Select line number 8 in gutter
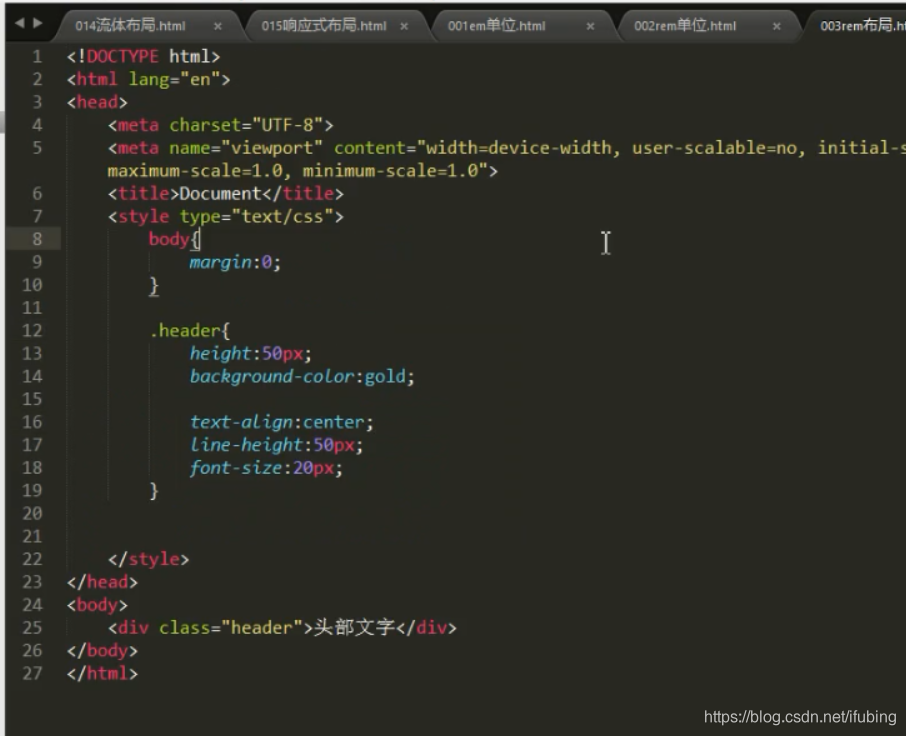Image resolution: width=906 pixels, height=736 pixels. coord(37,239)
